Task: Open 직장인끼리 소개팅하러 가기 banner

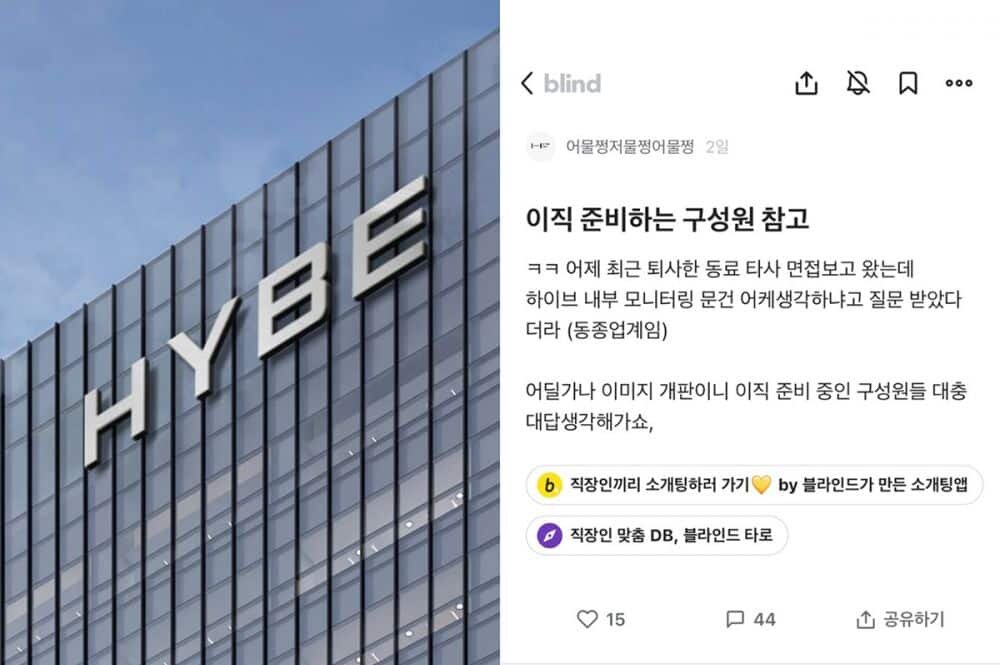Action: 754,485
